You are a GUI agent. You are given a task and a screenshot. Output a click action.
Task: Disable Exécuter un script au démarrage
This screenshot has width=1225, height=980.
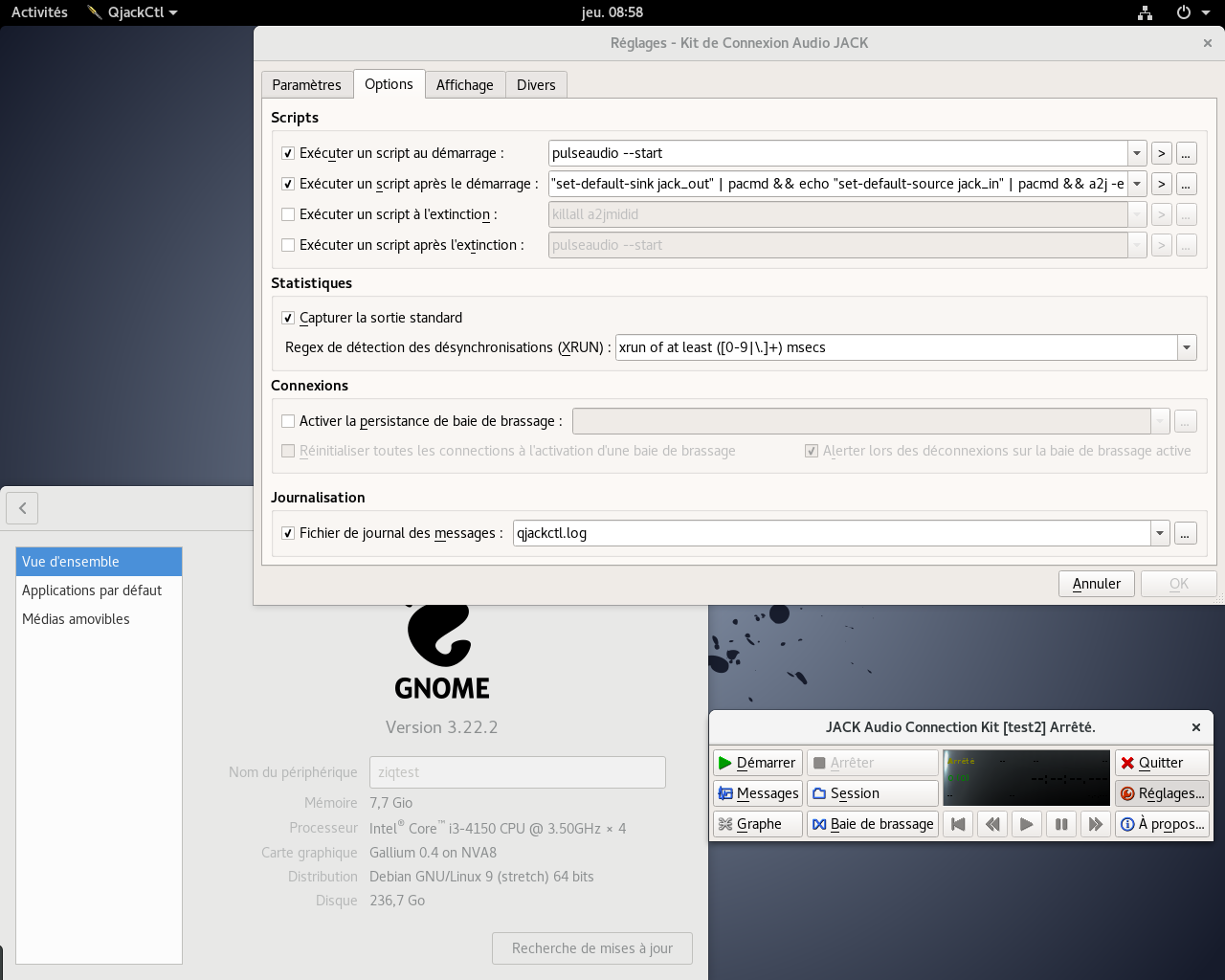288,153
